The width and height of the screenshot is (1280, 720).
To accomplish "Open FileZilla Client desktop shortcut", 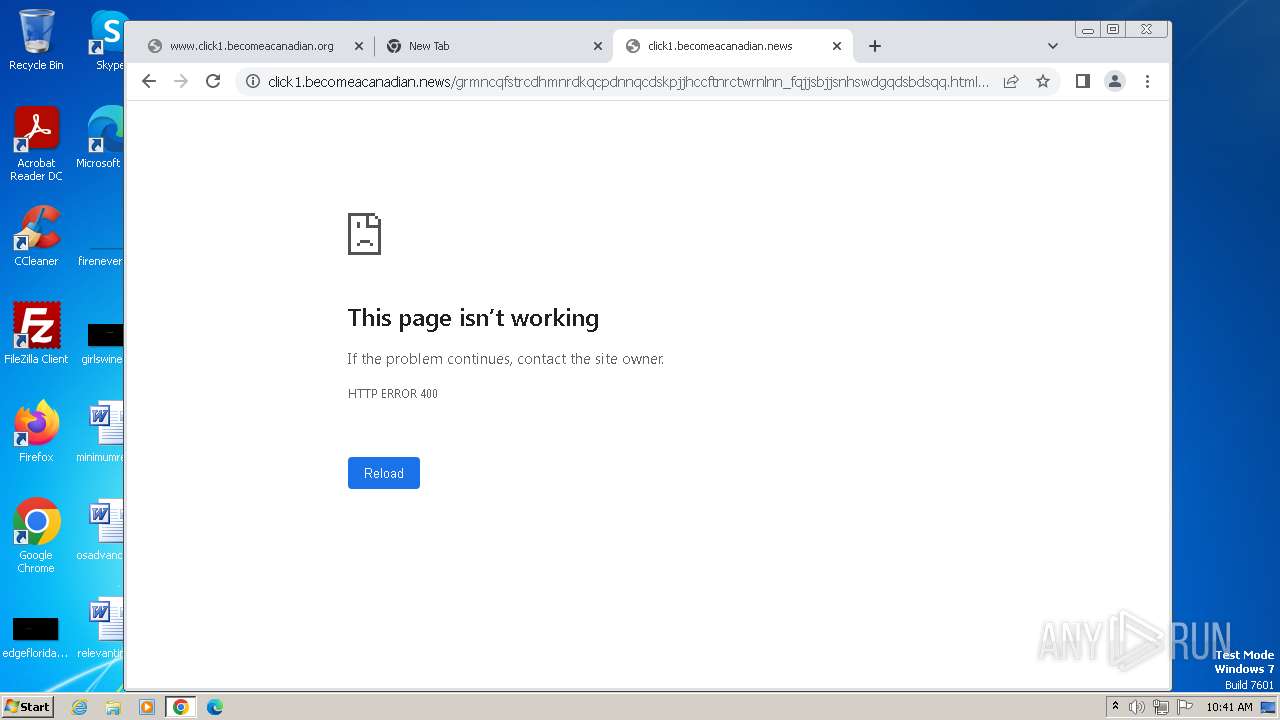I will (x=36, y=333).
